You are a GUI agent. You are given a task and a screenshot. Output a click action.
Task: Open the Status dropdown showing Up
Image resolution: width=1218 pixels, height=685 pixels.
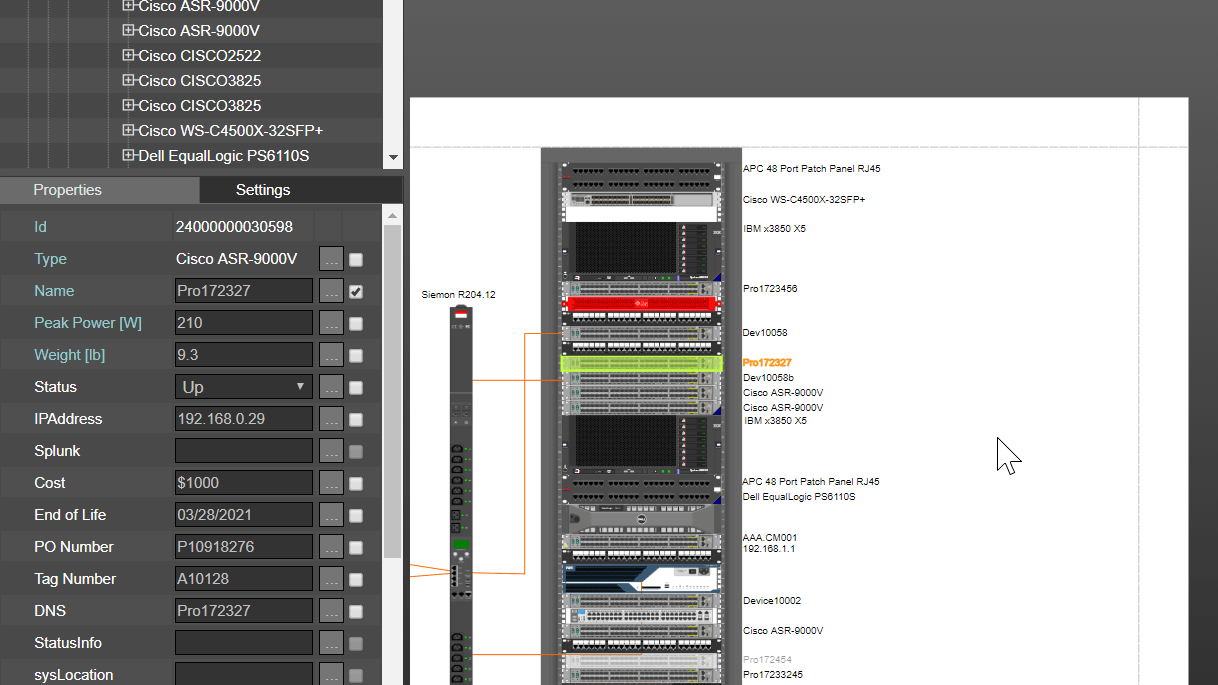click(244, 387)
